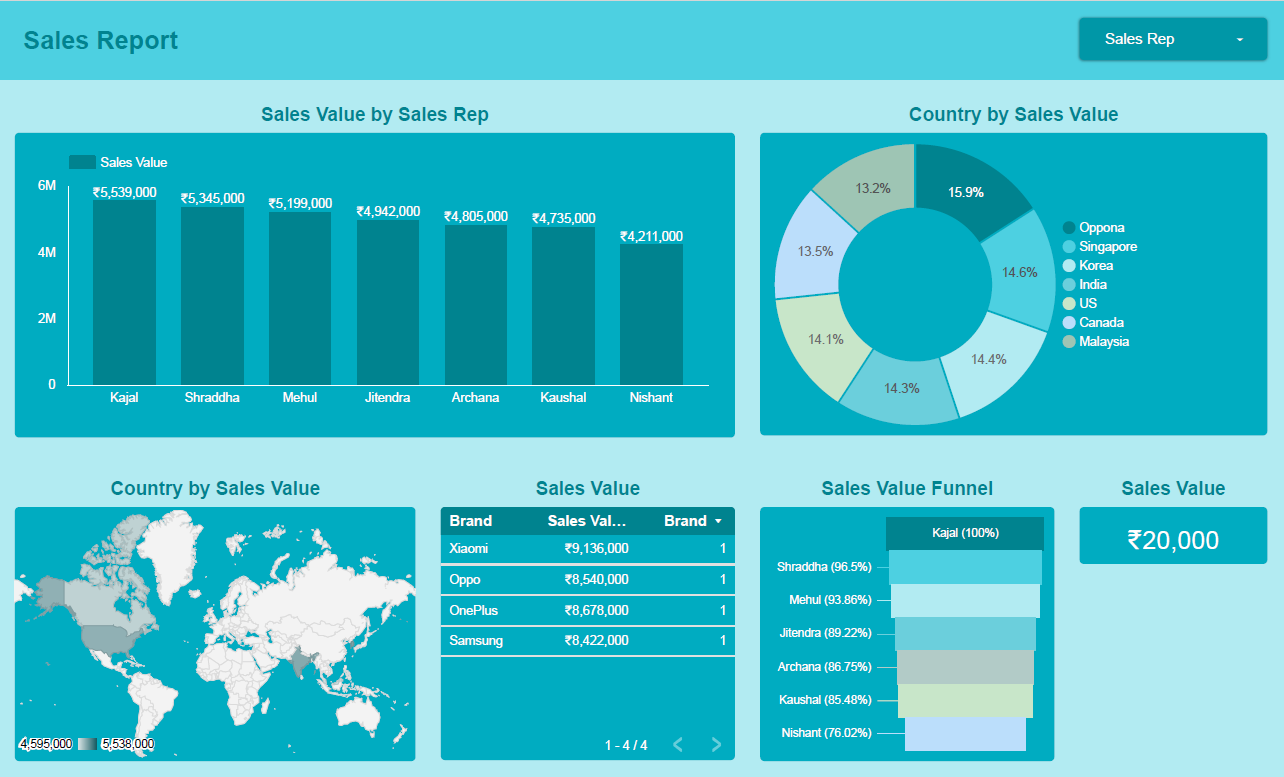The height and width of the screenshot is (777, 1284).
Task: Select the Canada legend entry
Action: (x=1093, y=322)
